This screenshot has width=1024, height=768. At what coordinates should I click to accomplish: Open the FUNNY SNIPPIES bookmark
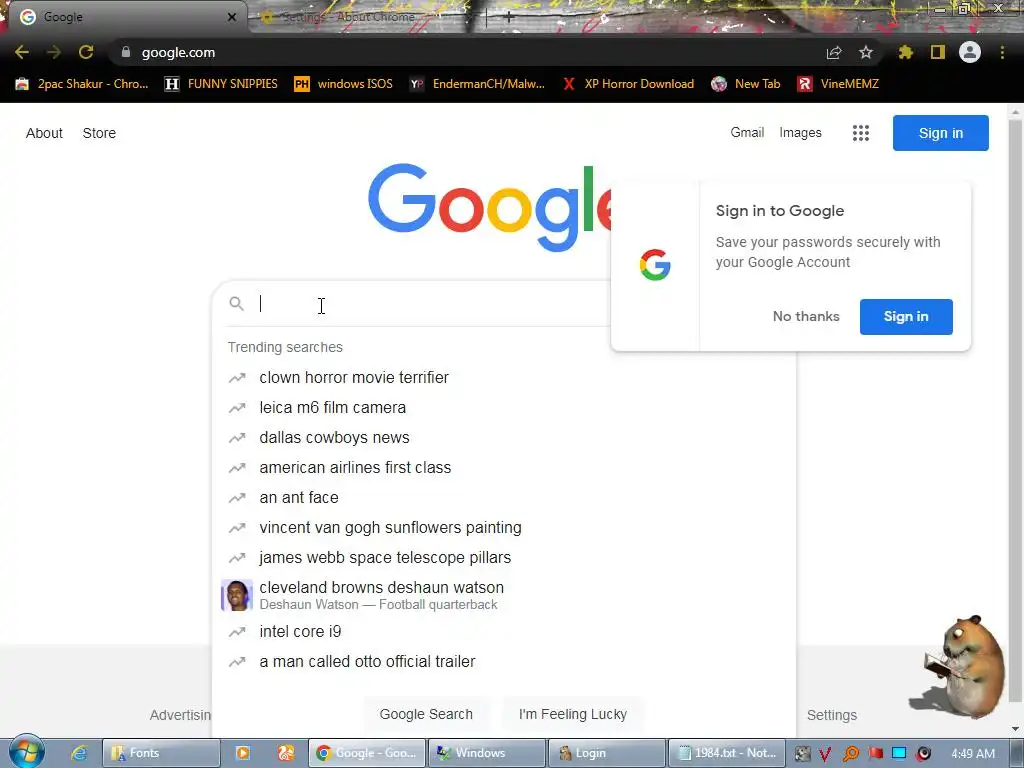221,84
